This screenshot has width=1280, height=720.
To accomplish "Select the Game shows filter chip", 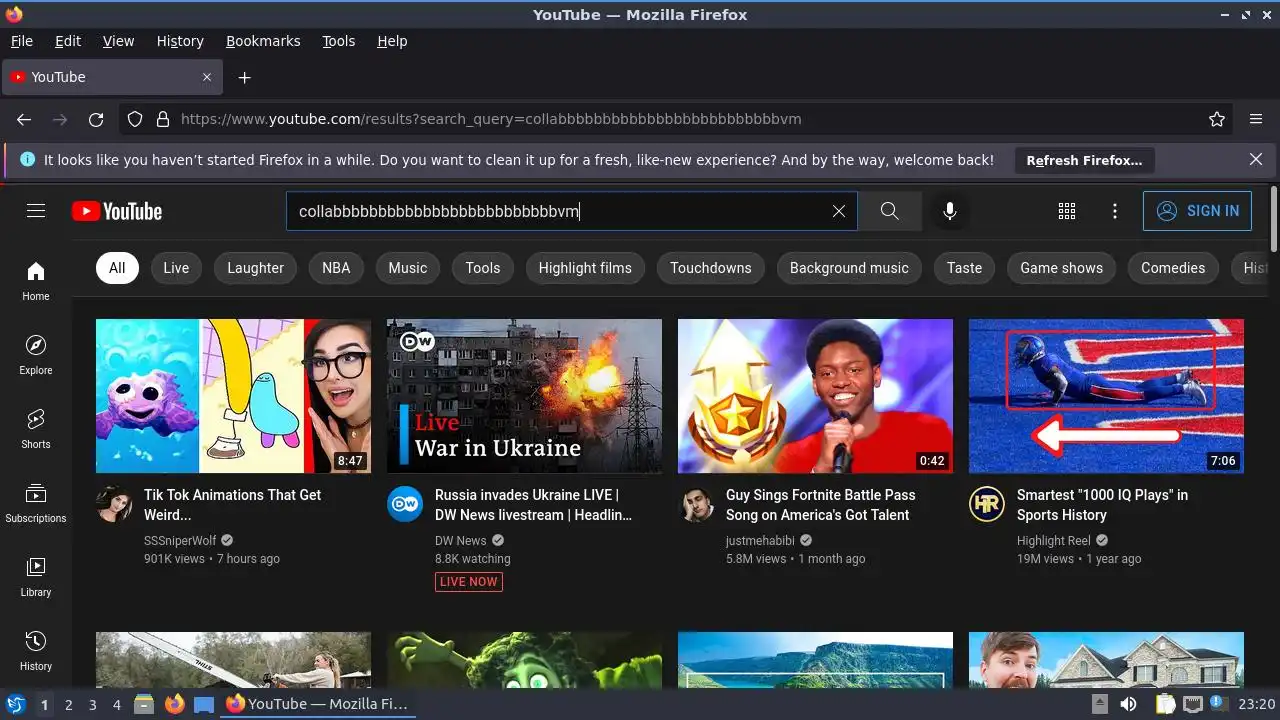I will pos(1062,268).
